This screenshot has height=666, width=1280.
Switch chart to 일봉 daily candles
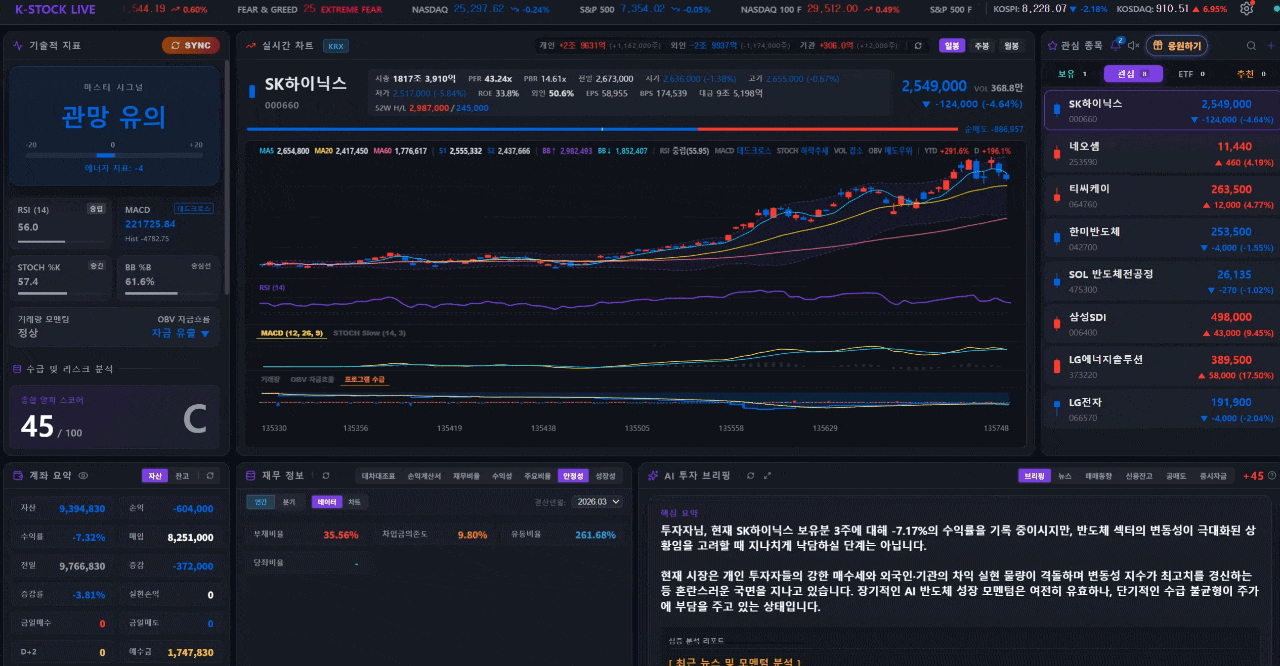[952, 46]
